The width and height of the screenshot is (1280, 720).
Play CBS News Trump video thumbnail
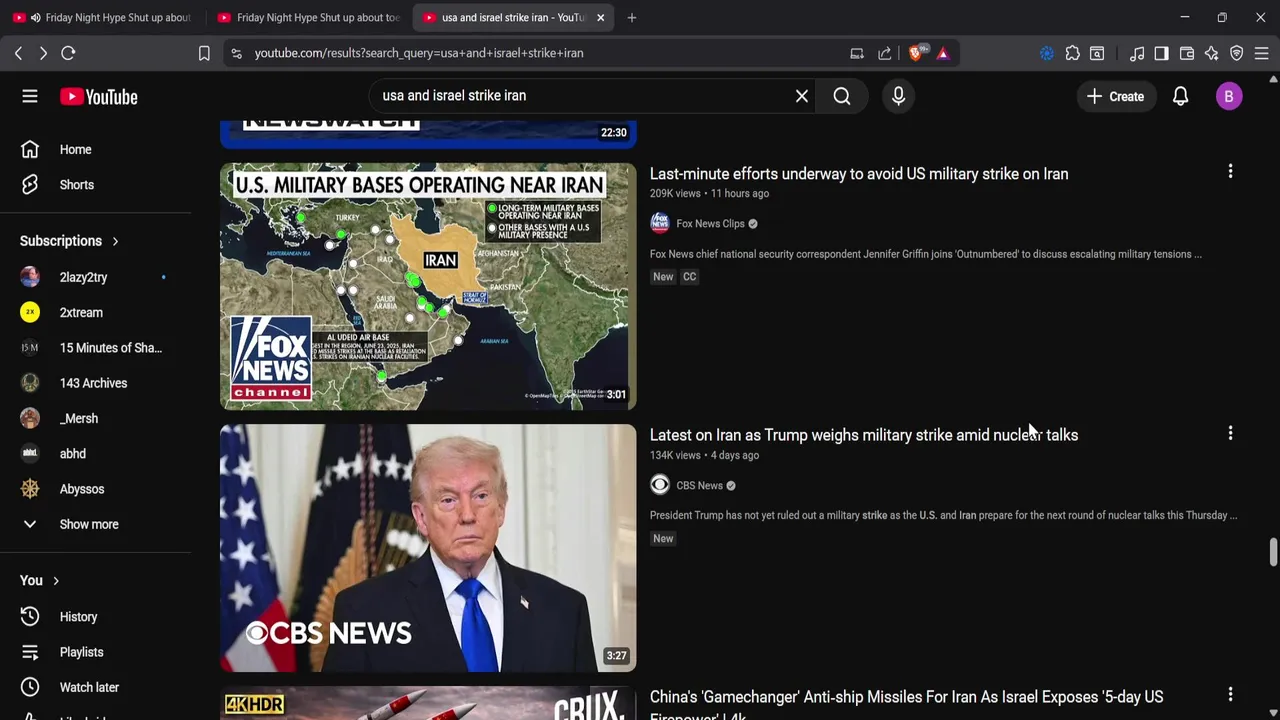coord(428,548)
